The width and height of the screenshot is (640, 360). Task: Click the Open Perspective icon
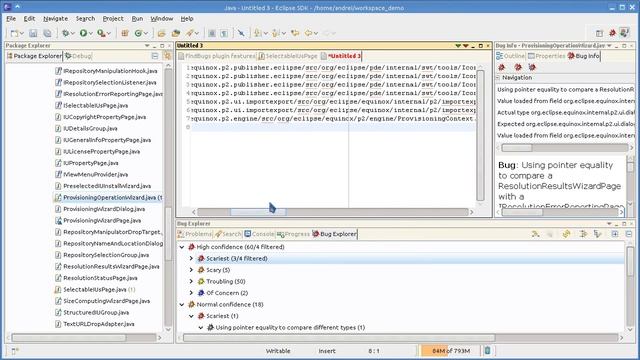point(599,33)
